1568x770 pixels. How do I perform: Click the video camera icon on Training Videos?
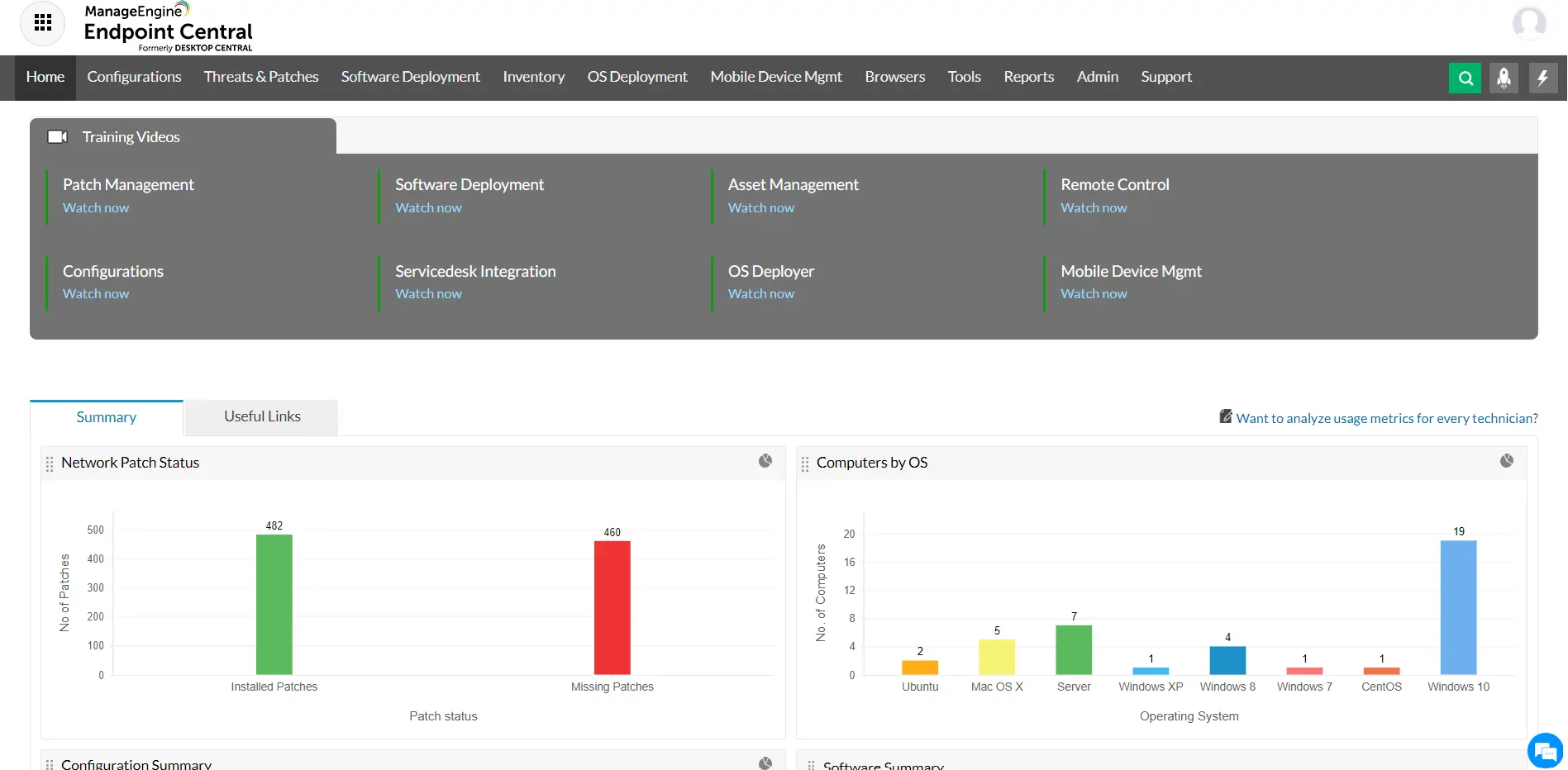tap(58, 135)
